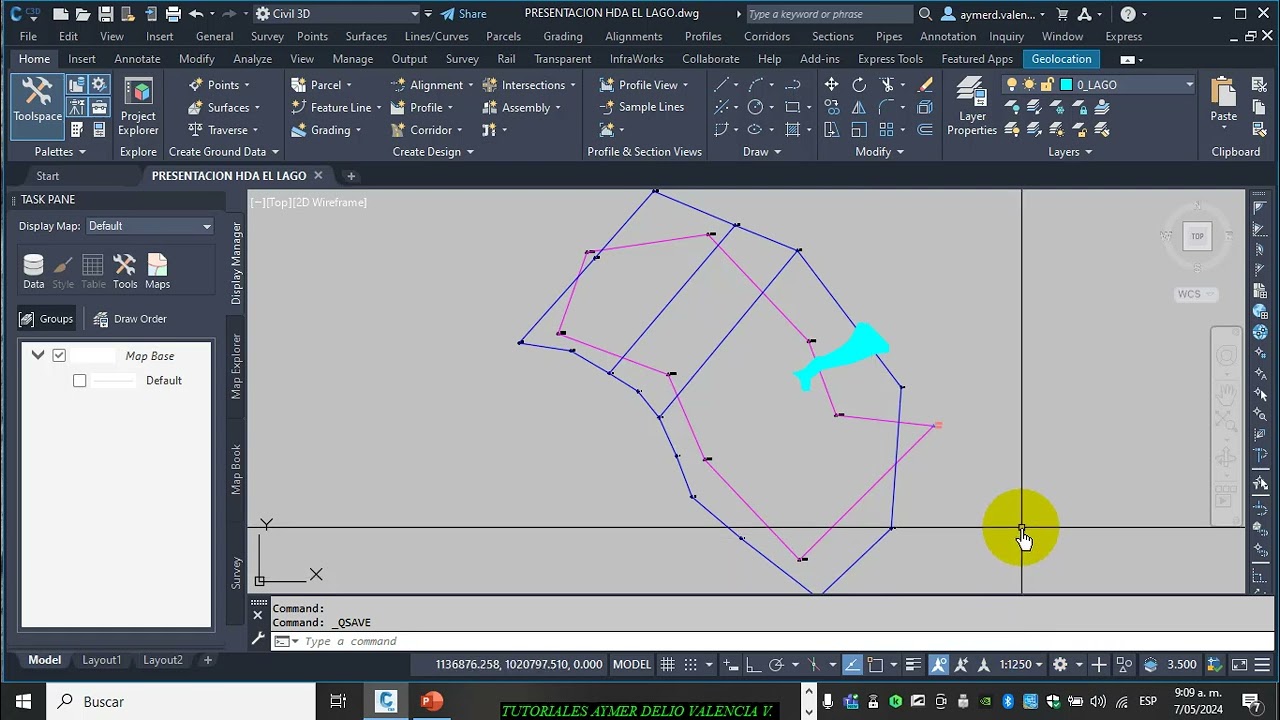Click the Windows Buscar search box

pyautogui.click(x=181, y=701)
